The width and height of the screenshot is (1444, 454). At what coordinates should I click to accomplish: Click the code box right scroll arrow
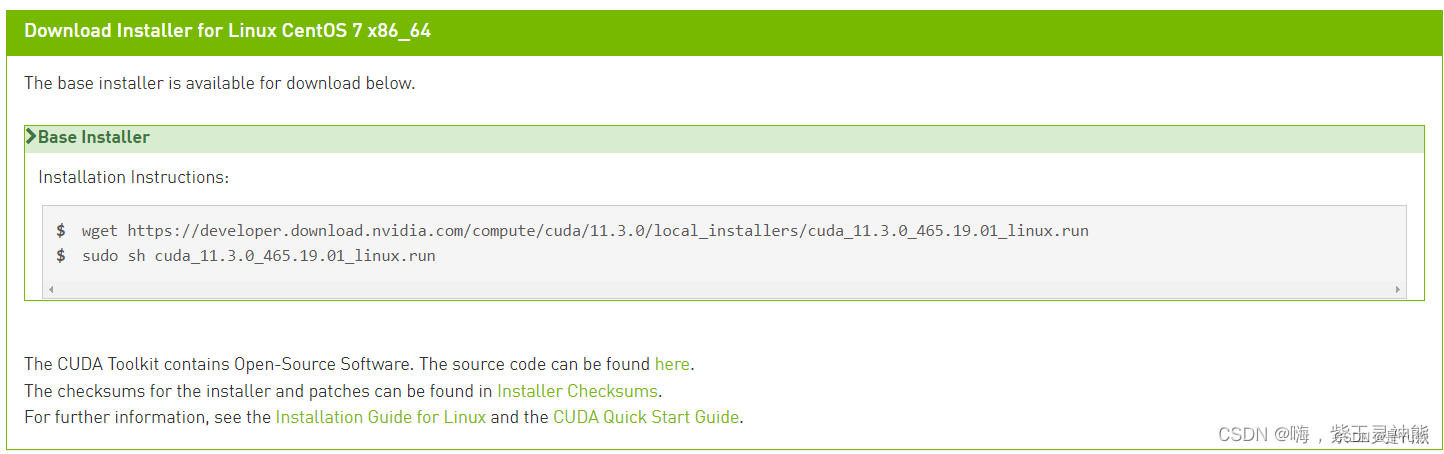1398,289
